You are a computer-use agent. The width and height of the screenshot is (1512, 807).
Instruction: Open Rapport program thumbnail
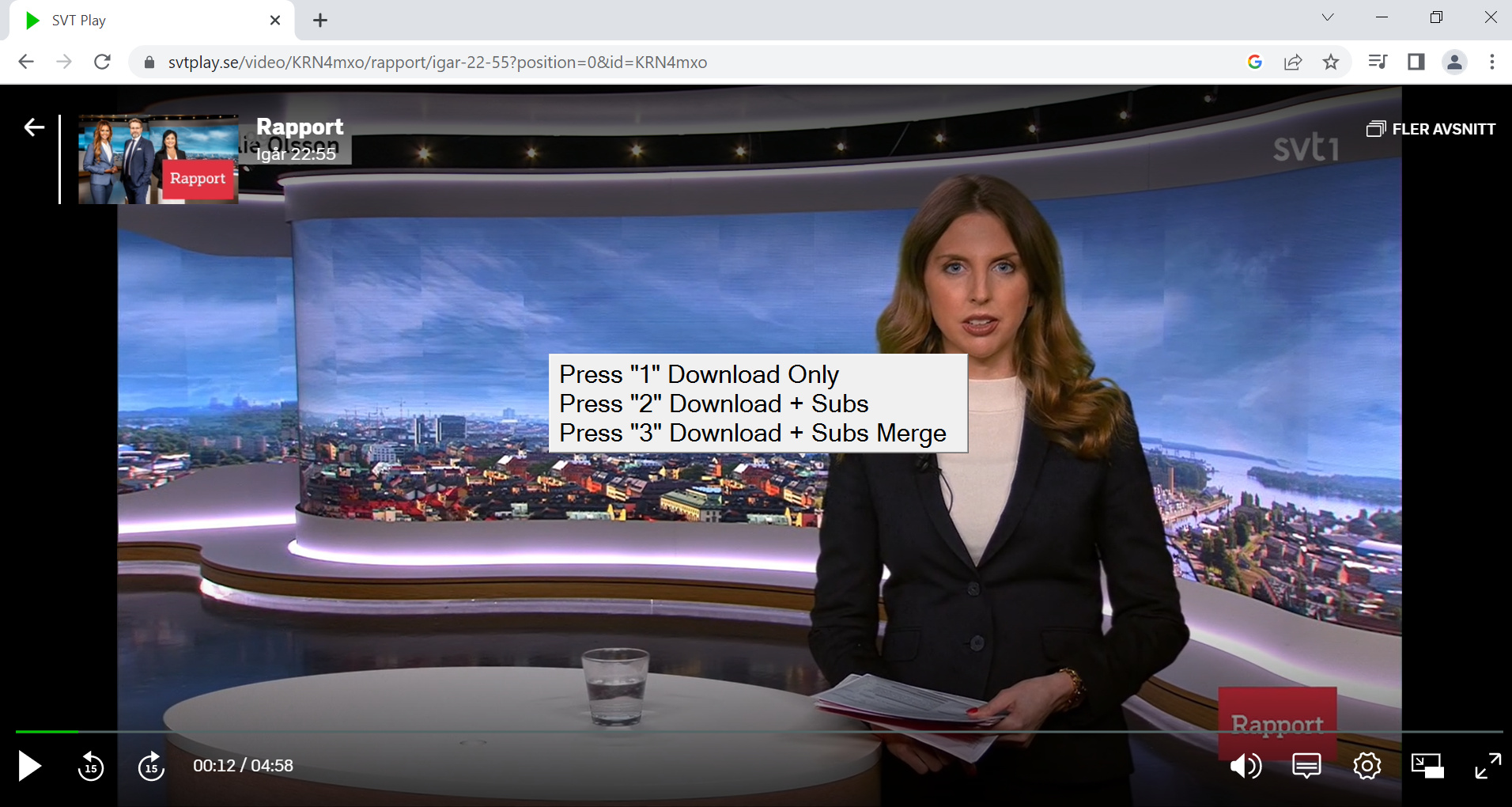point(158,160)
